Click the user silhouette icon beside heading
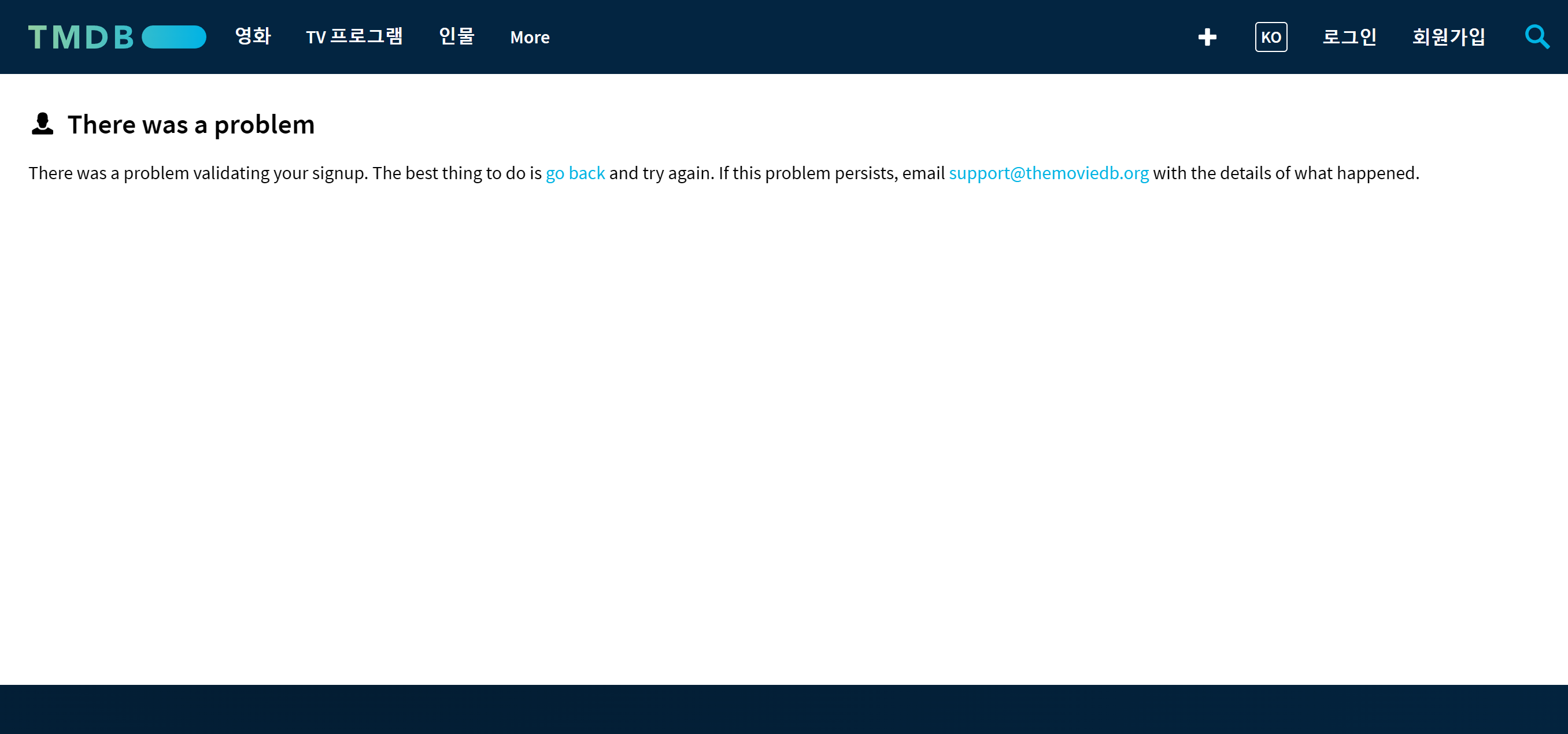The image size is (1568, 734). pyautogui.click(x=43, y=124)
